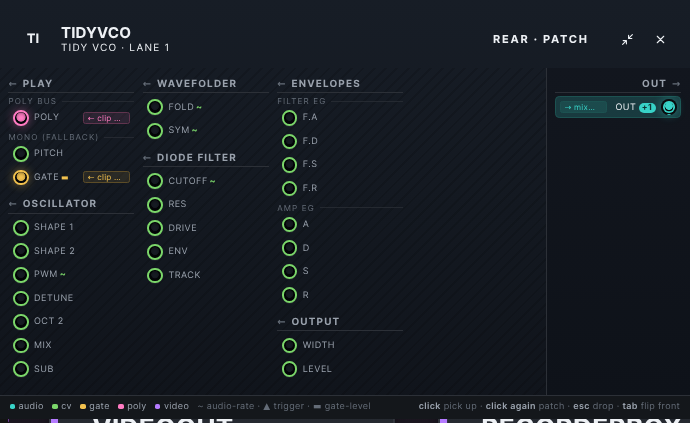Image resolution: width=690 pixels, height=423 pixels.
Task: Toggle the SUB oscillator jack
Action: [x=21, y=369]
